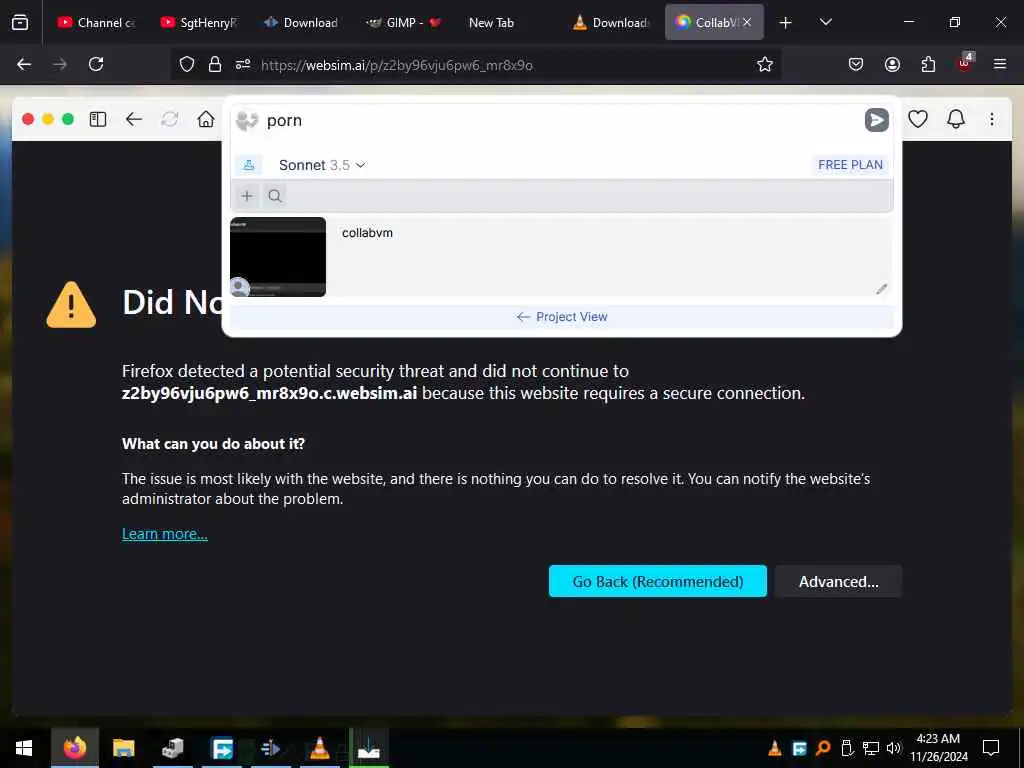Viewport: 1024px width, 768px height.
Task: Open Extensions puzzle icon
Action: 928,64
